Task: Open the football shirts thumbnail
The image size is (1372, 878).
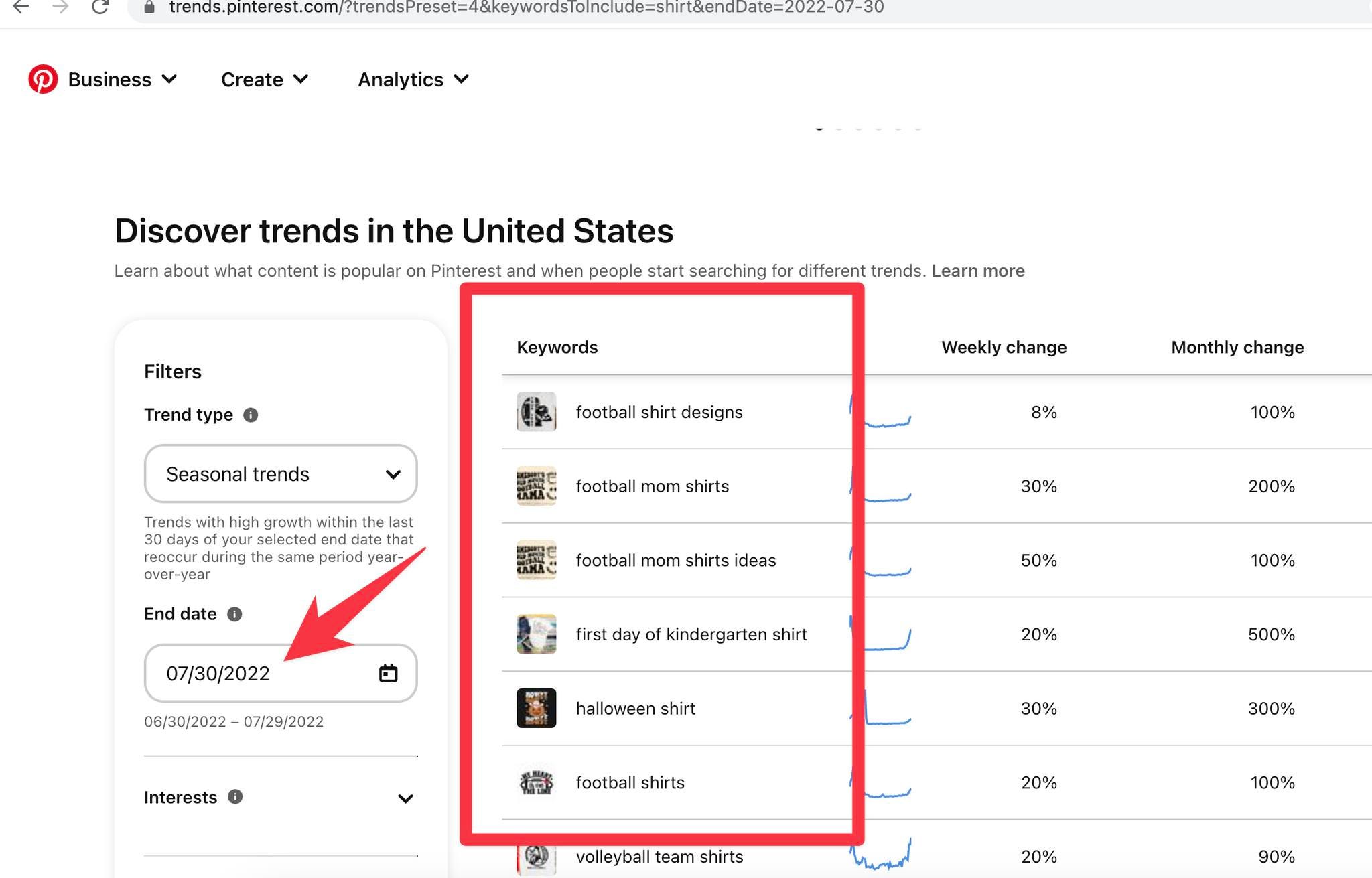Action: (x=537, y=782)
